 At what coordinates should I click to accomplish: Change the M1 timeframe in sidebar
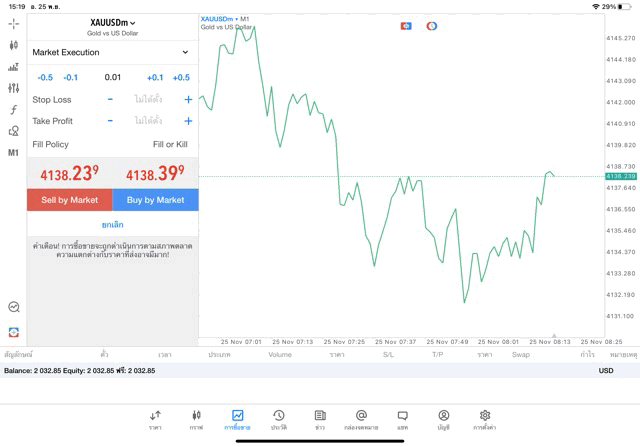pos(13,153)
